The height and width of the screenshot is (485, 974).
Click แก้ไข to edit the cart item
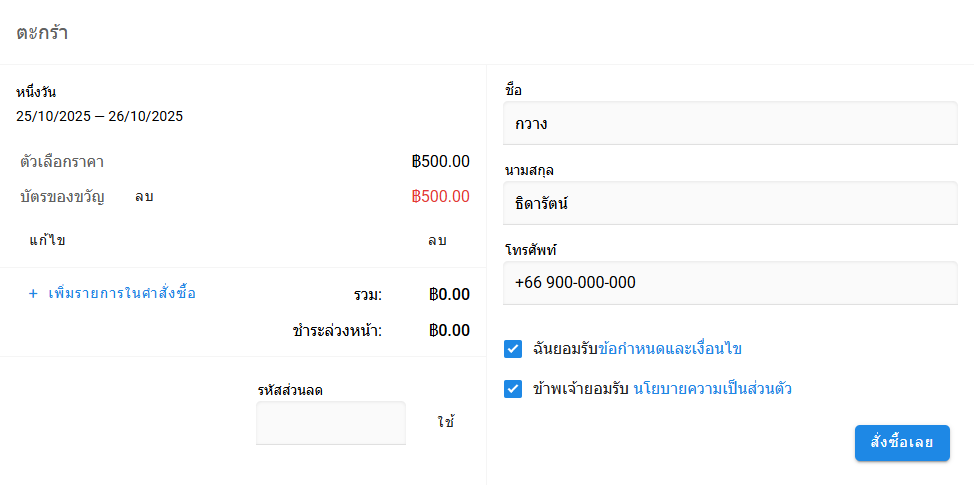pos(47,241)
